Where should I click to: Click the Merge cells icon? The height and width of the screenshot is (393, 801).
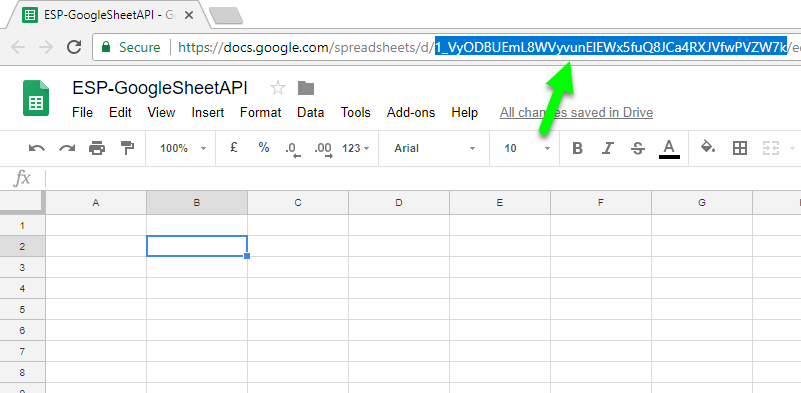click(x=770, y=148)
